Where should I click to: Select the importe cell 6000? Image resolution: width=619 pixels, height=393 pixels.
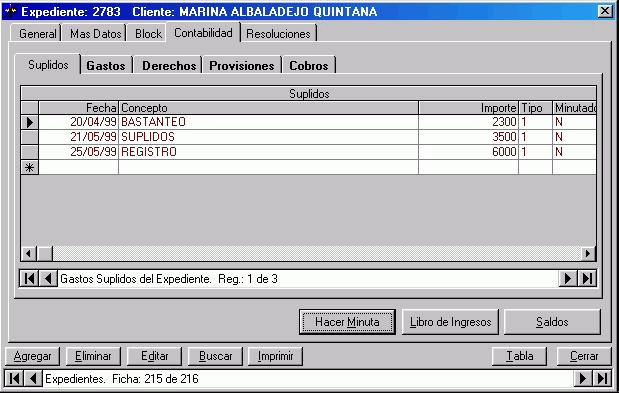tap(468, 152)
